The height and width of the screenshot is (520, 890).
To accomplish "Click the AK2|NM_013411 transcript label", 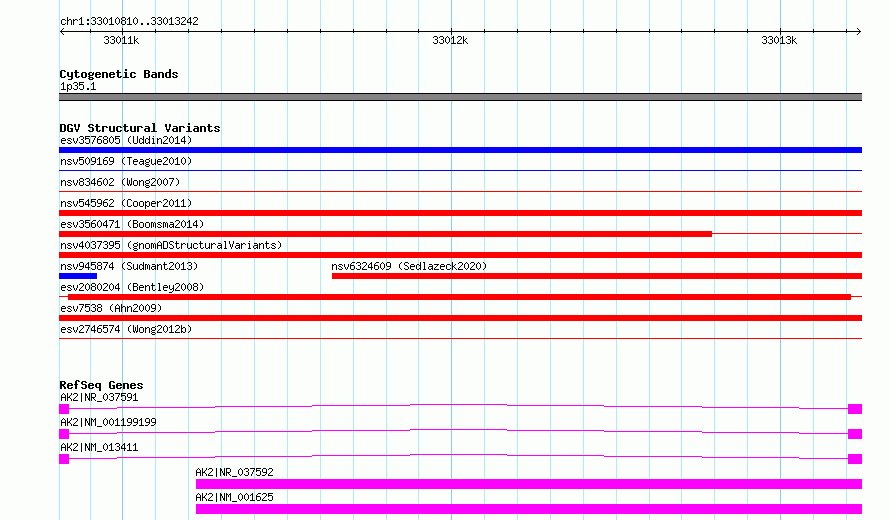I will (99, 447).
